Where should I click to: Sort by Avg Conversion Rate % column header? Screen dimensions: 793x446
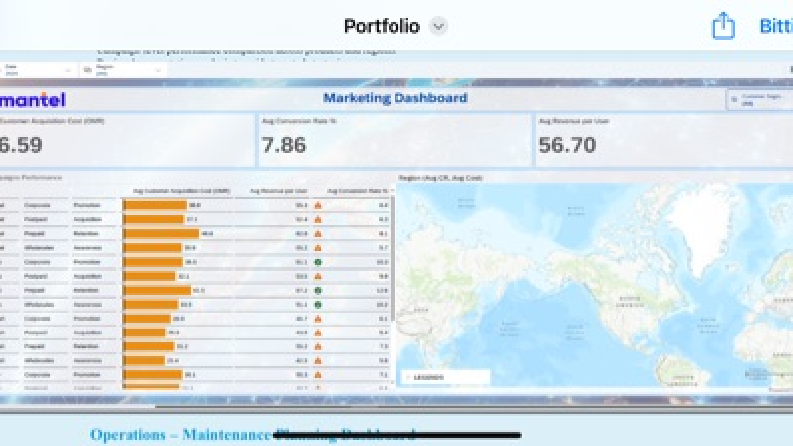click(359, 191)
